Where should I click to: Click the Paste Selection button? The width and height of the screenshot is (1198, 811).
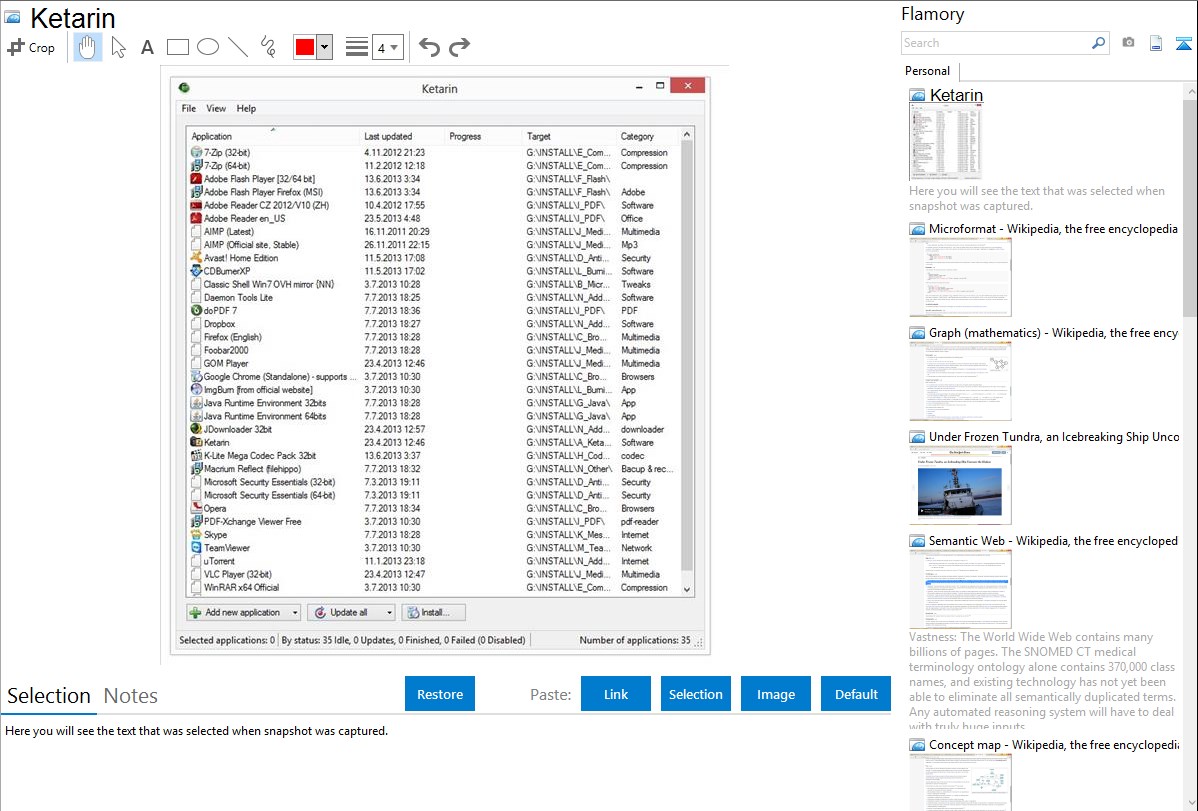[x=695, y=694]
